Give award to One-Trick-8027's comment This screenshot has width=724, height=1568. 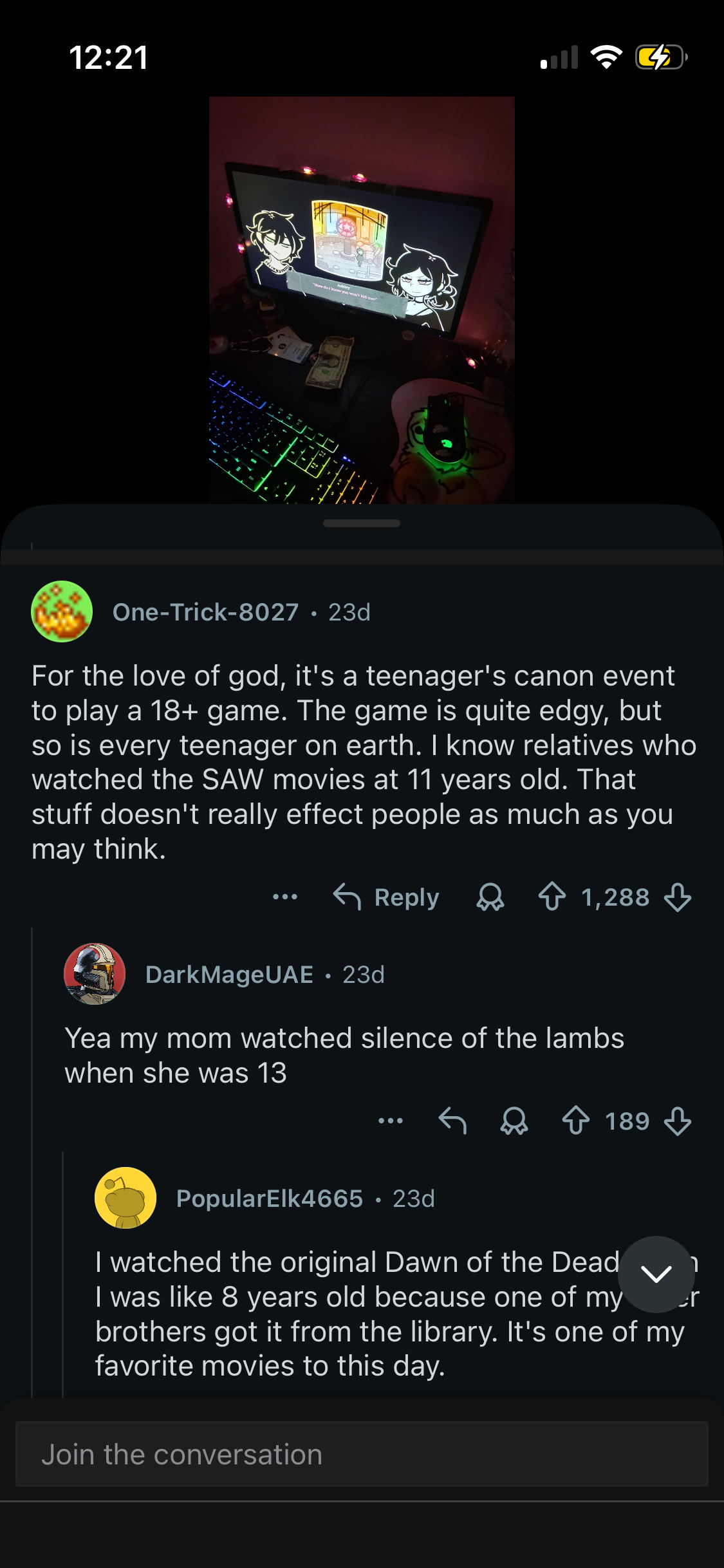pyautogui.click(x=490, y=897)
